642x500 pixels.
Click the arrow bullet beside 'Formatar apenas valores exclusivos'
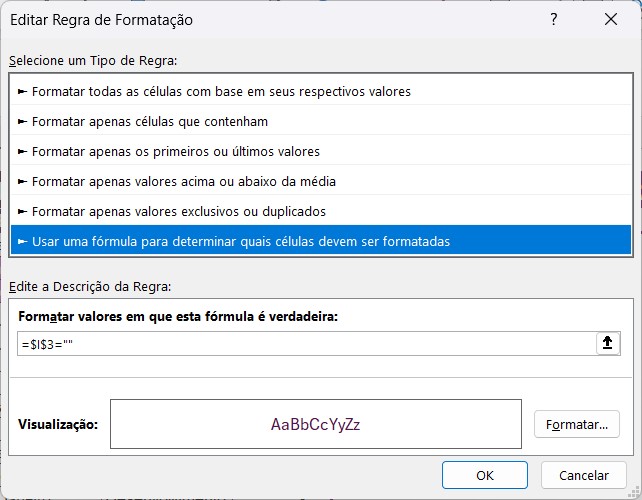pos(22,211)
